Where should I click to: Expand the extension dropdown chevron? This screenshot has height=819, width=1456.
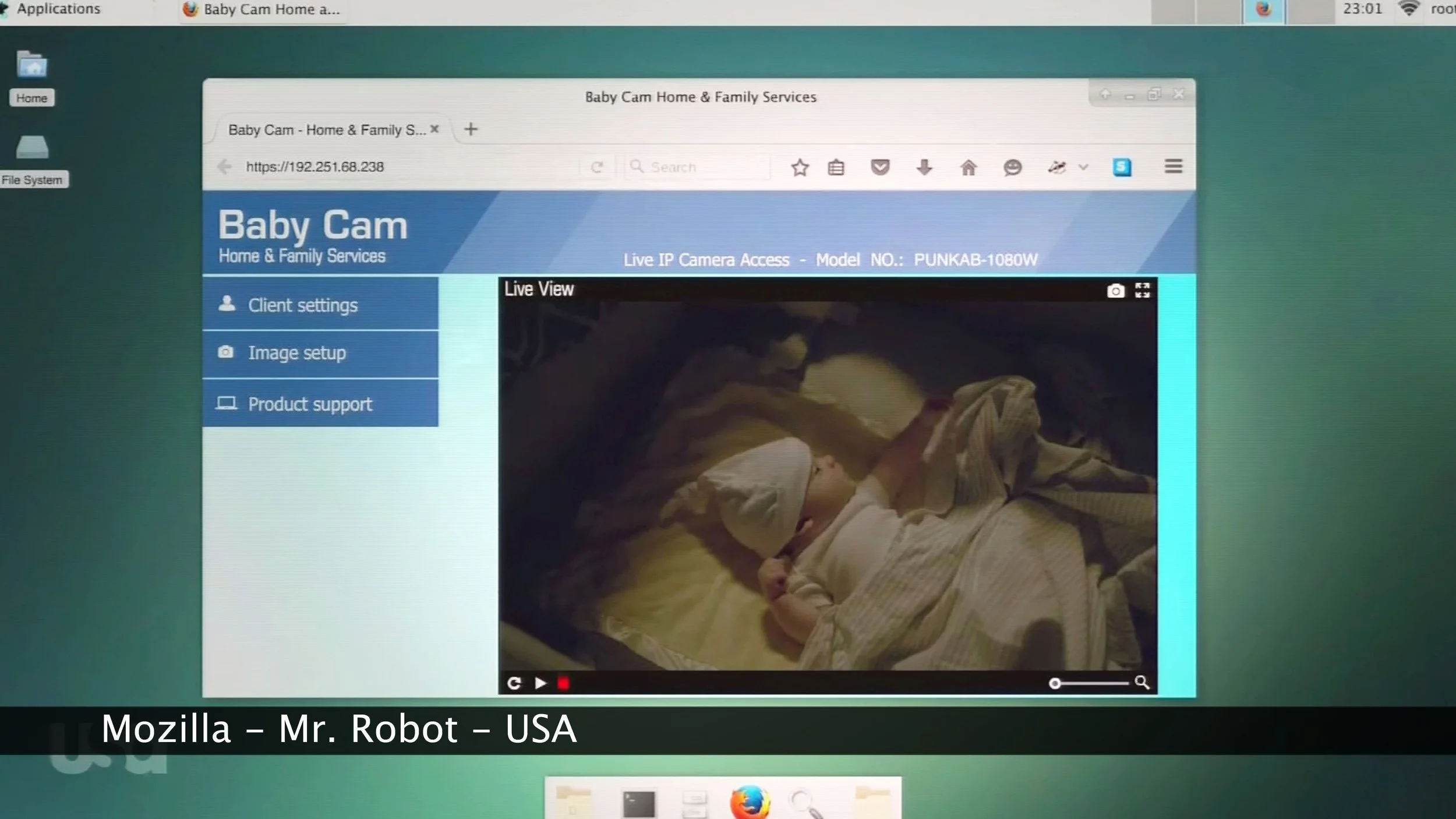tap(1083, 167)
